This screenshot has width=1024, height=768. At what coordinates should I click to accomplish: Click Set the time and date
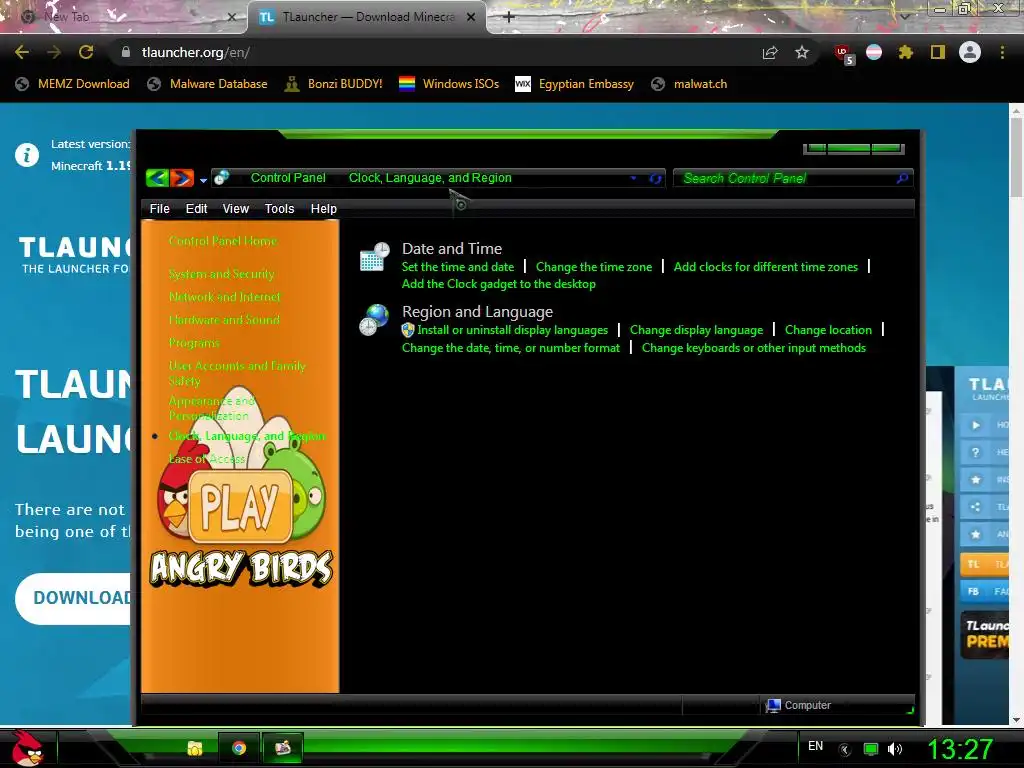tap(458, 266)
